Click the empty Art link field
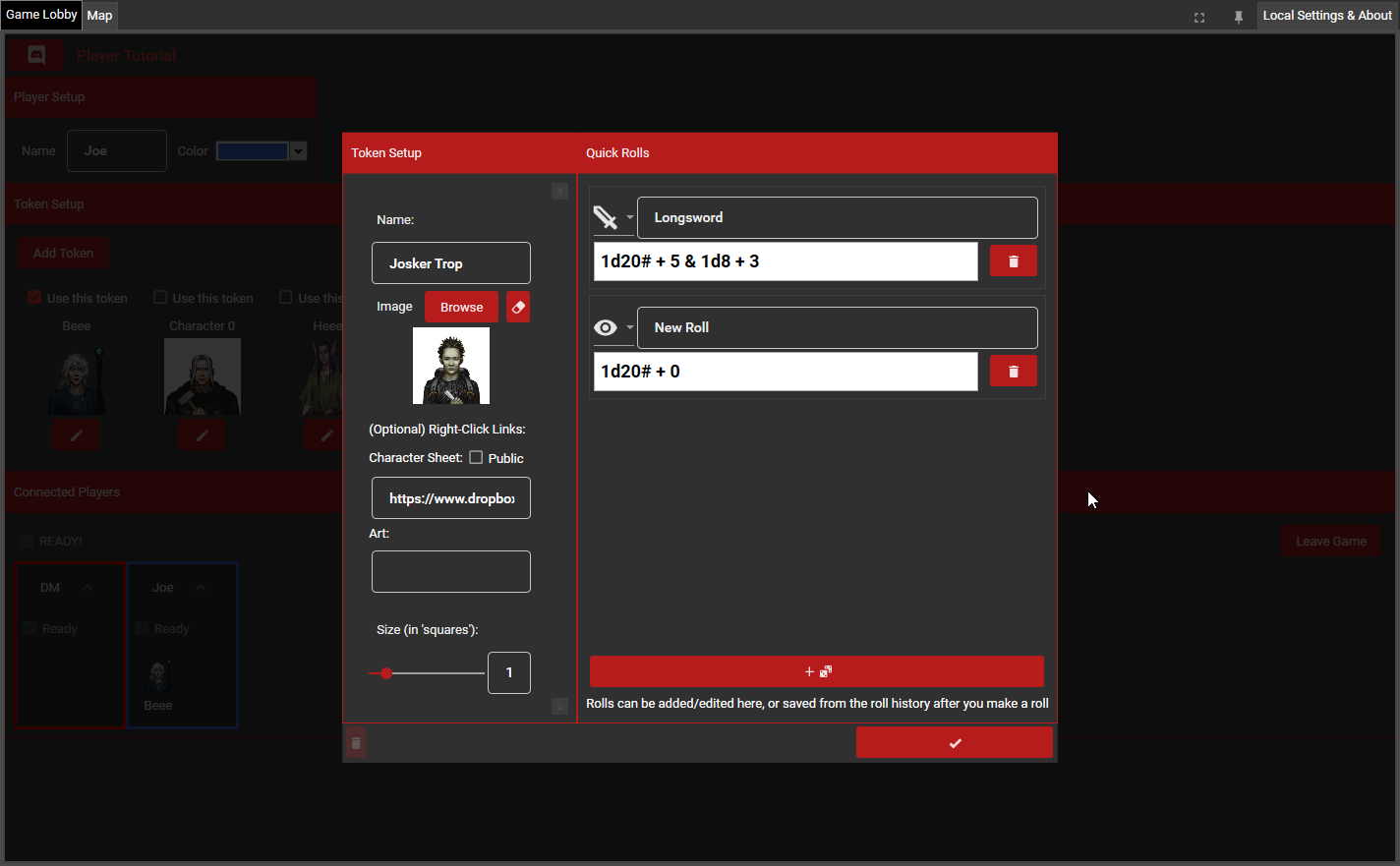The image size is (1400, 866). [x=451, y=572]
